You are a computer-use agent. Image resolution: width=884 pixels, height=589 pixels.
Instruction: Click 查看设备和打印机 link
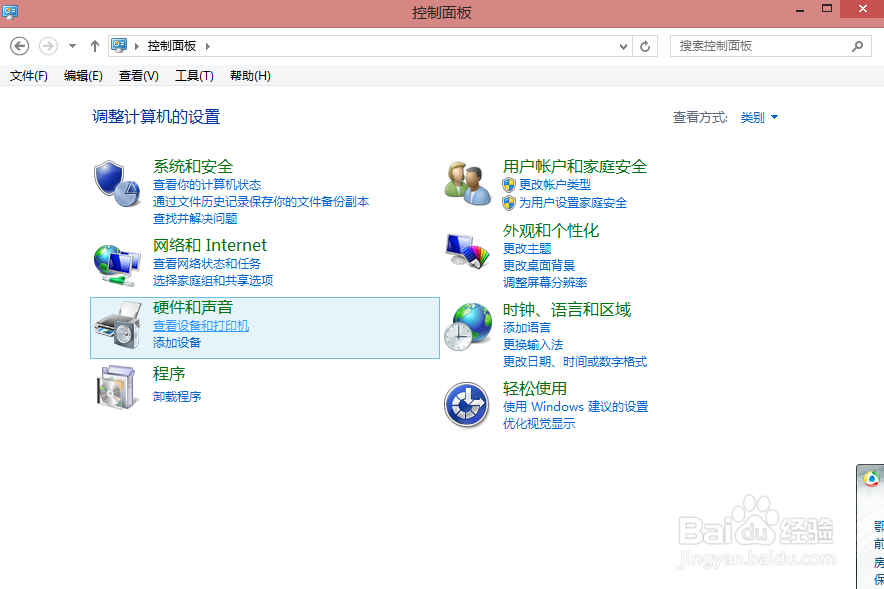pyautogui.click(x=201, y=326)
